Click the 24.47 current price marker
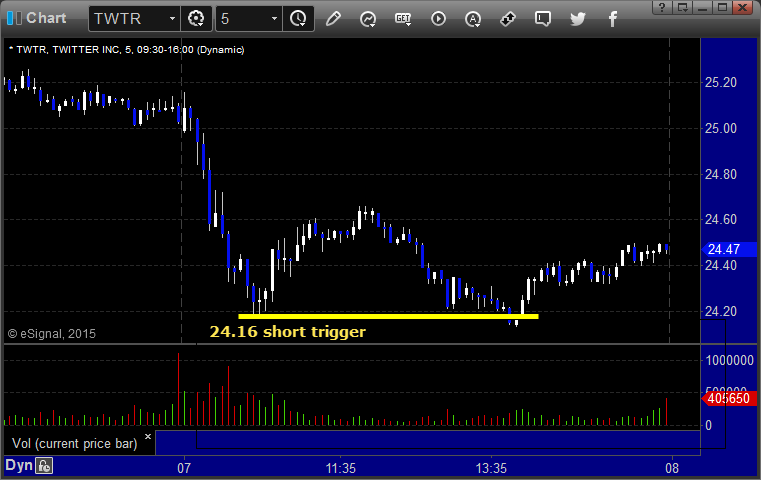This screenshot has height=480, width=761. click(x=729, y=249)
